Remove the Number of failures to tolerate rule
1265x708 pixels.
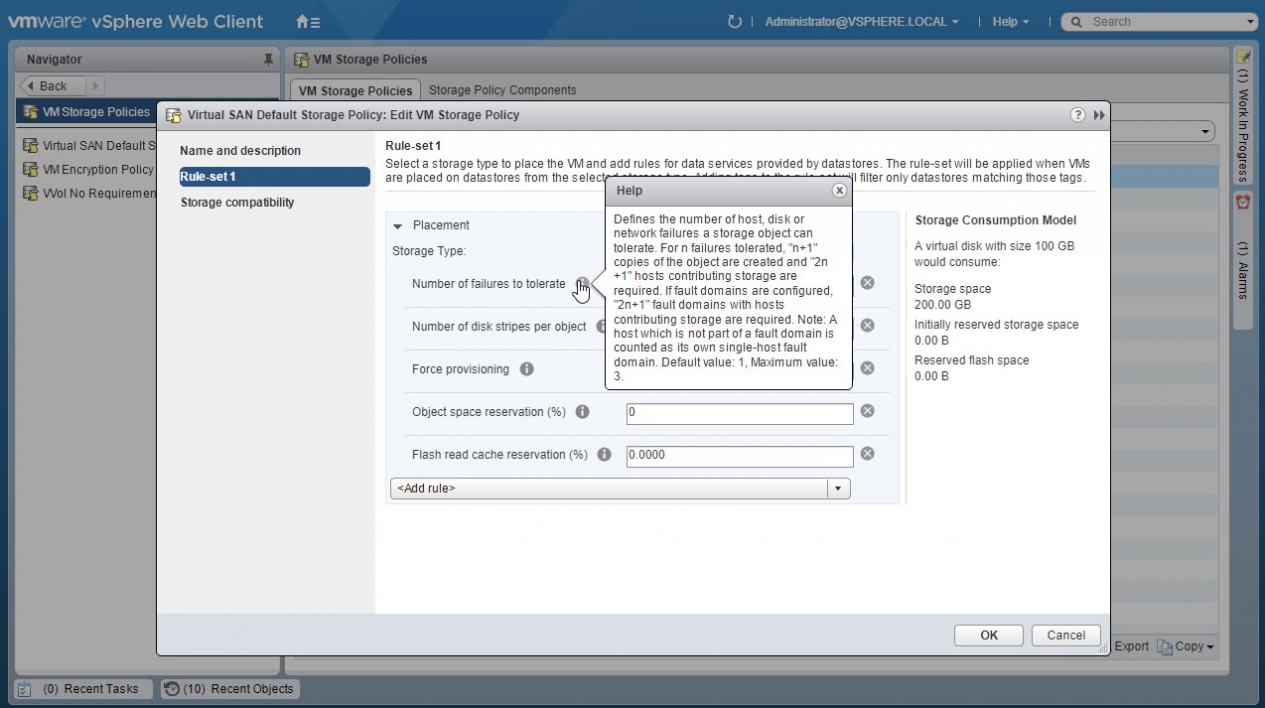point(868,283)
